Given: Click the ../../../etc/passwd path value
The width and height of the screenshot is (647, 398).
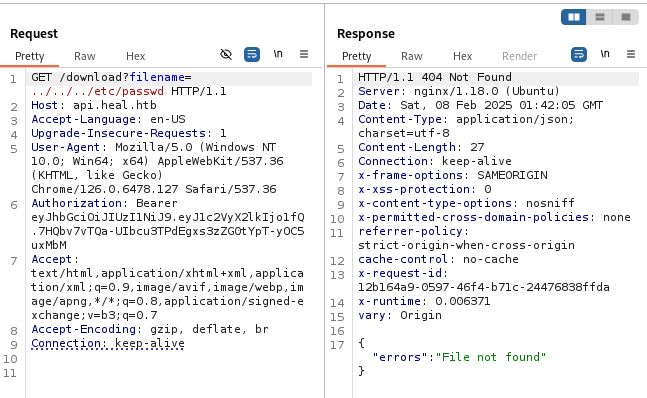Looking at the screenshot, I should tap(97, 91).
